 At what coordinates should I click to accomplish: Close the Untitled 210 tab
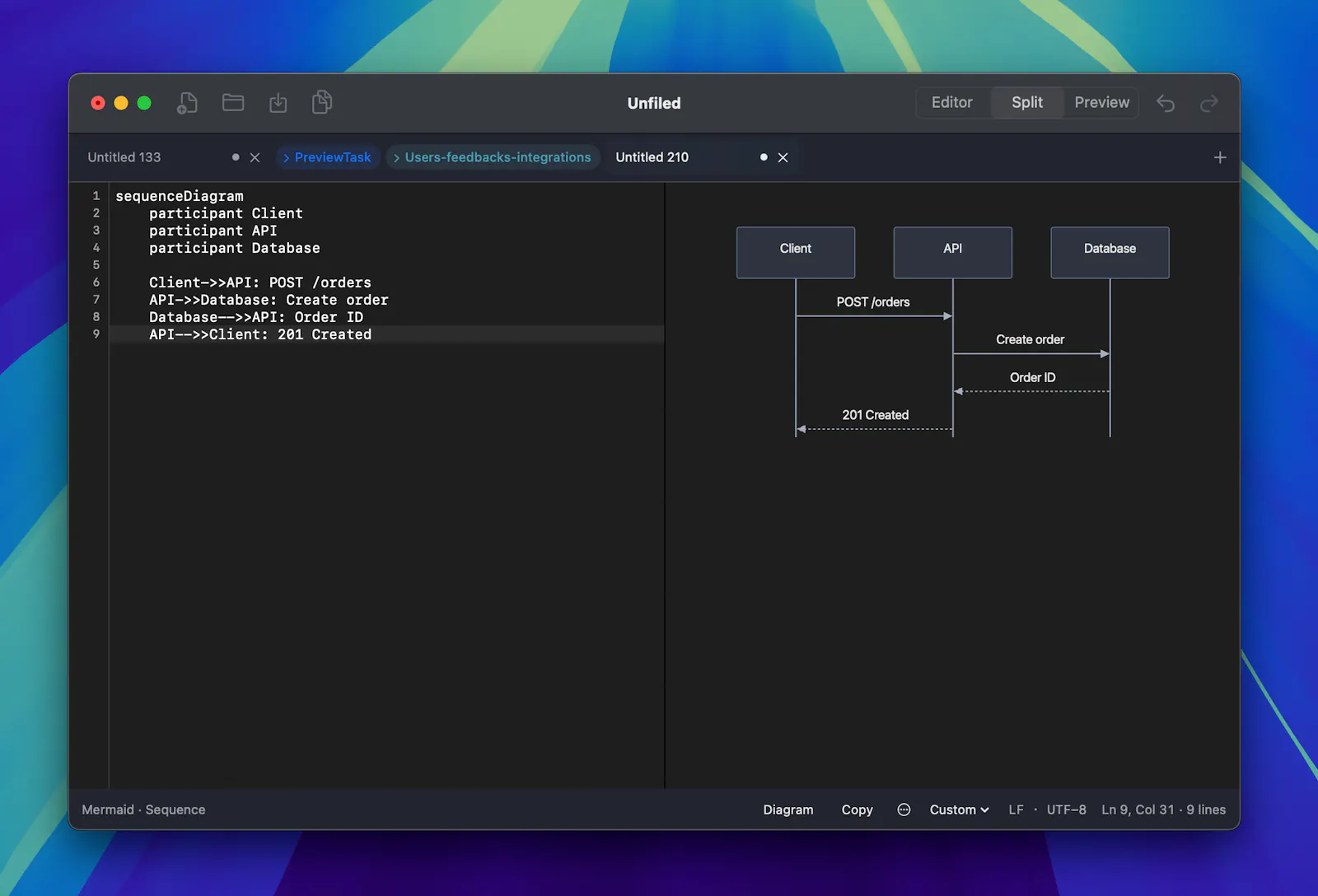pyautogui.click(x=783, y=157)
